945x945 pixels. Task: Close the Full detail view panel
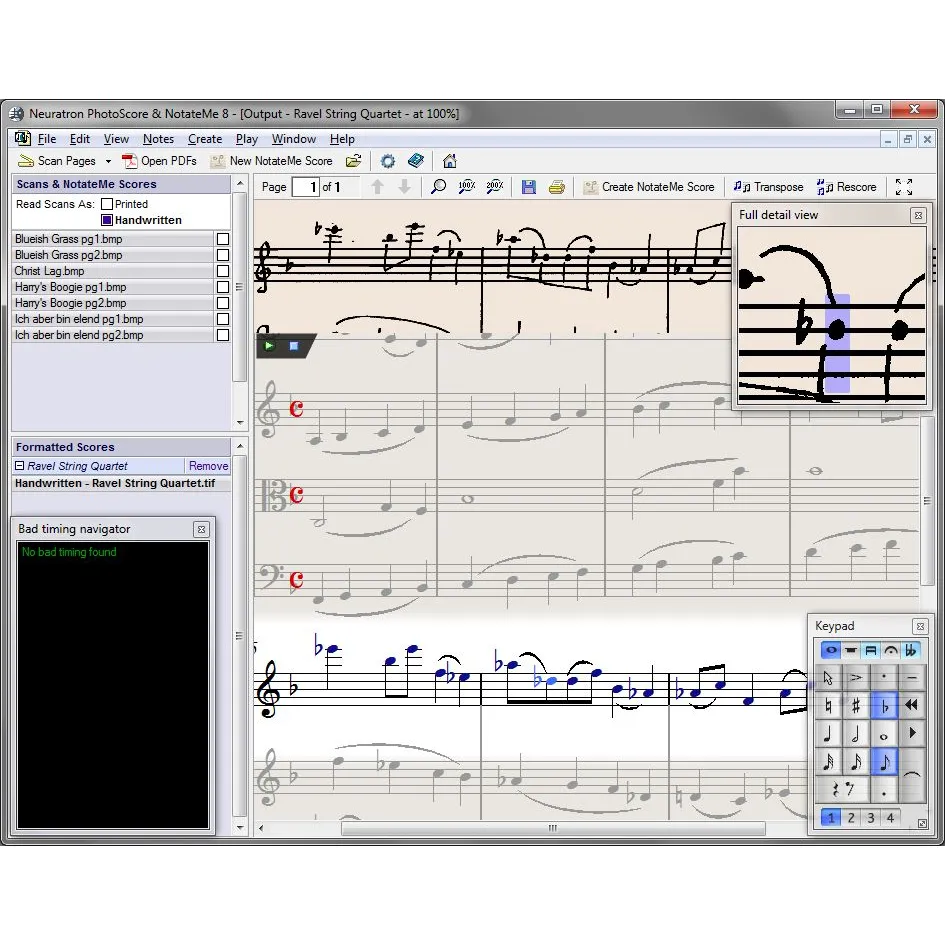click(x=918, y=215)
